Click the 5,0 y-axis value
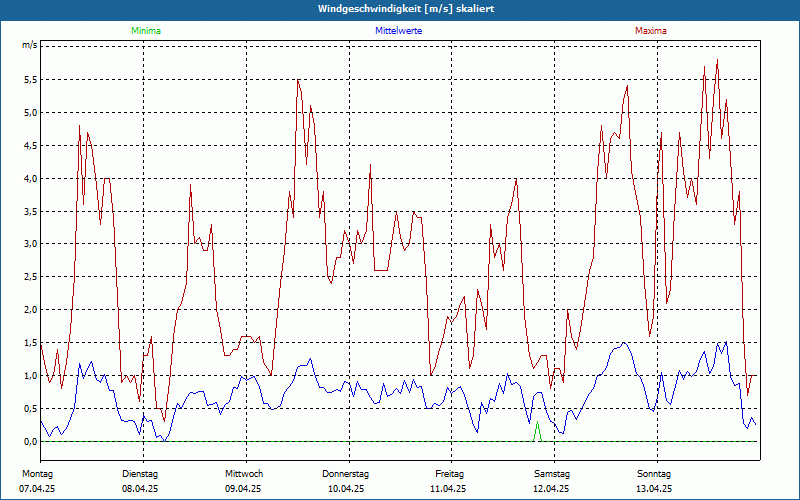Viewport: 800px width, 500px height. point(31,113)
